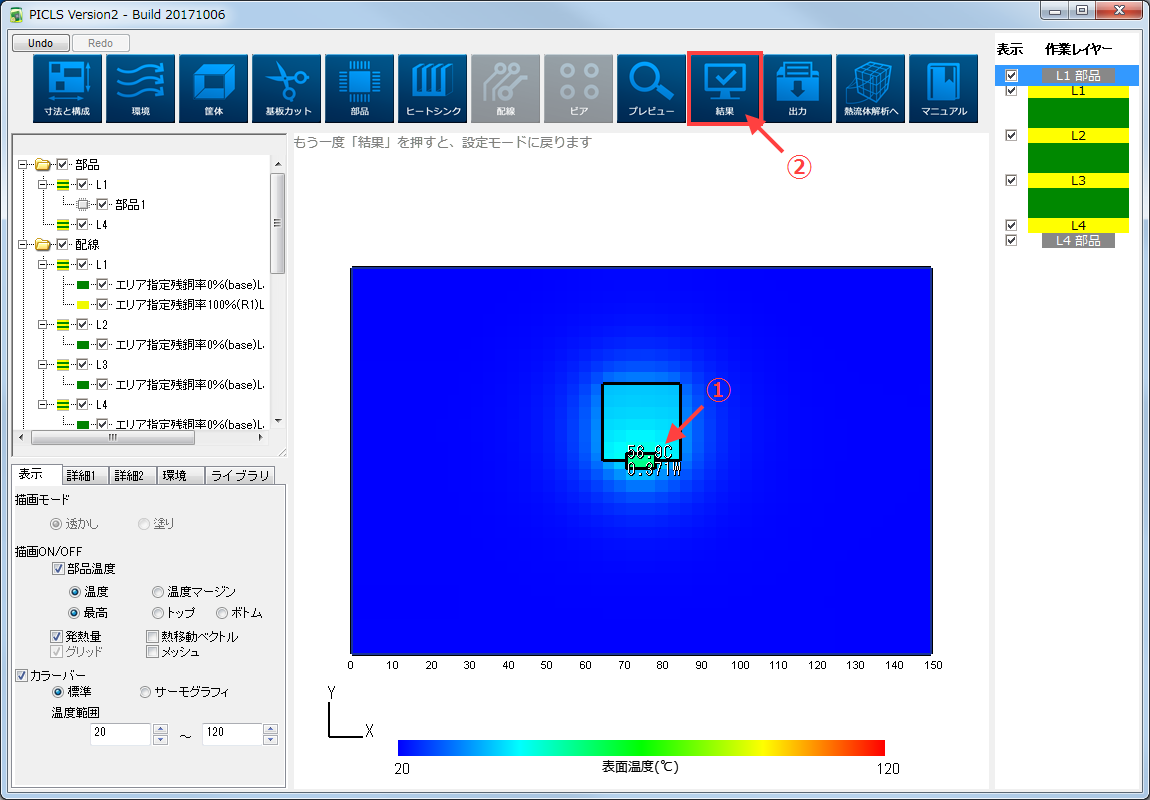1150x800 pixels.
Task: Uncheck the 部品温度 checkbox
Action: click(x=58, y=569)
